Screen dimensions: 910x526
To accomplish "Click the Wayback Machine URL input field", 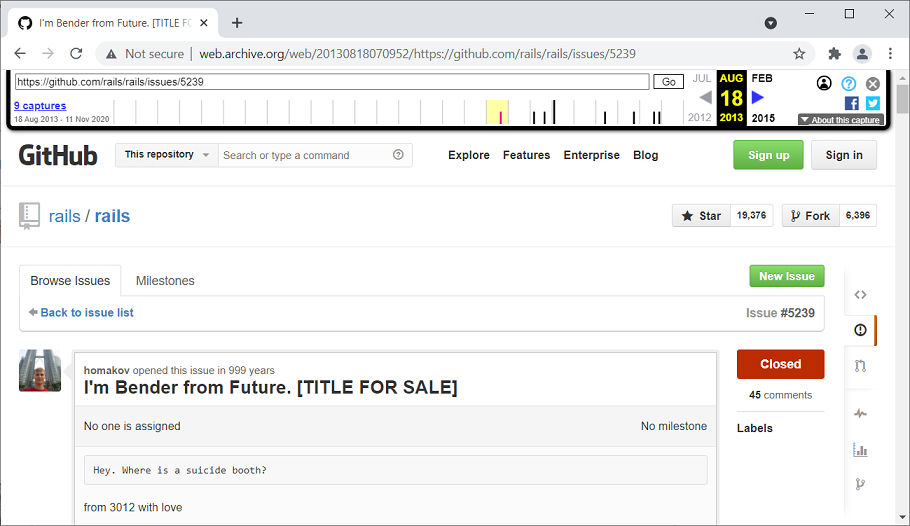I will coord(332,82).
